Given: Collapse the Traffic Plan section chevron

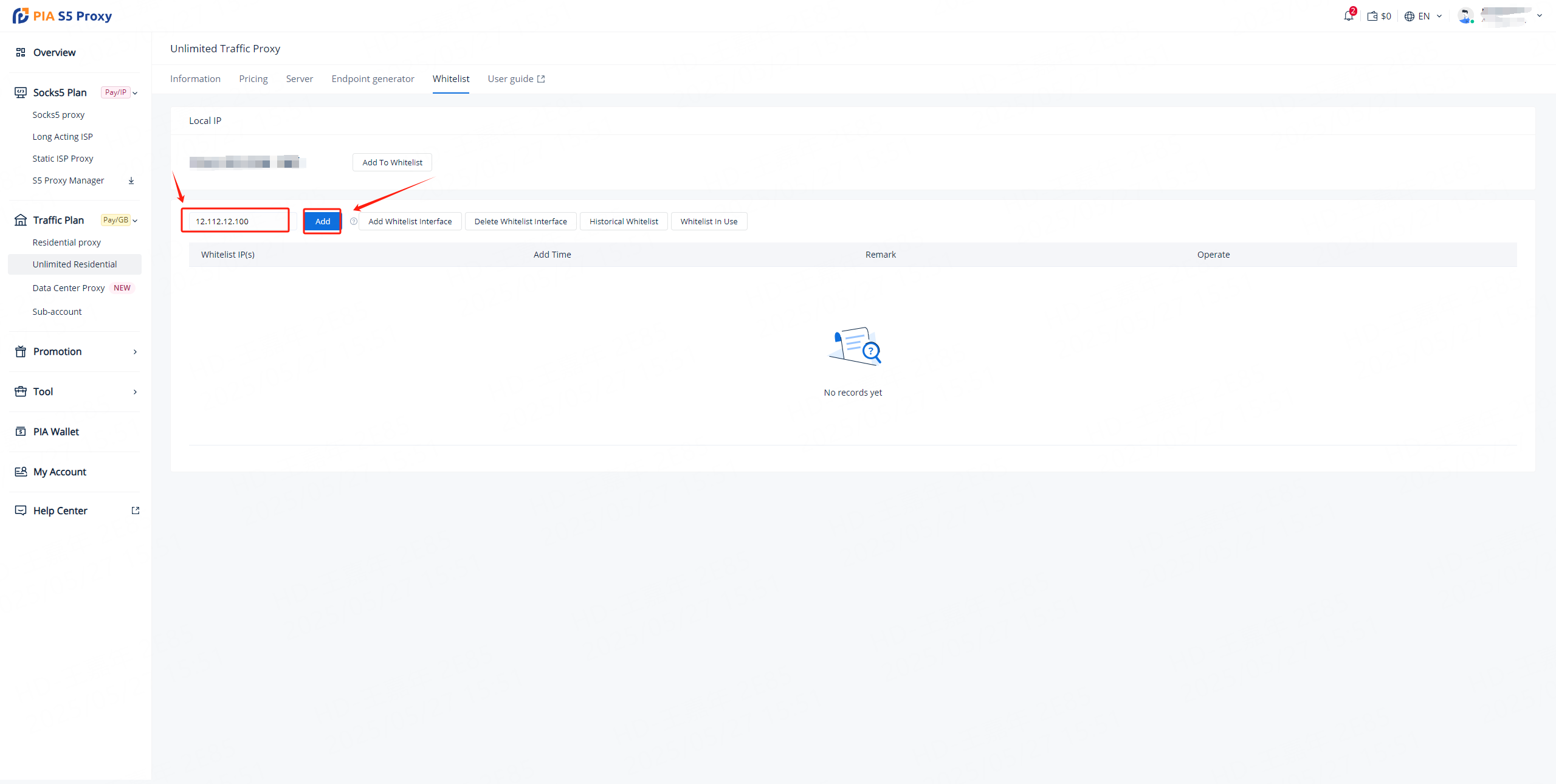Looking at the screenshot, I should (135, 221).
